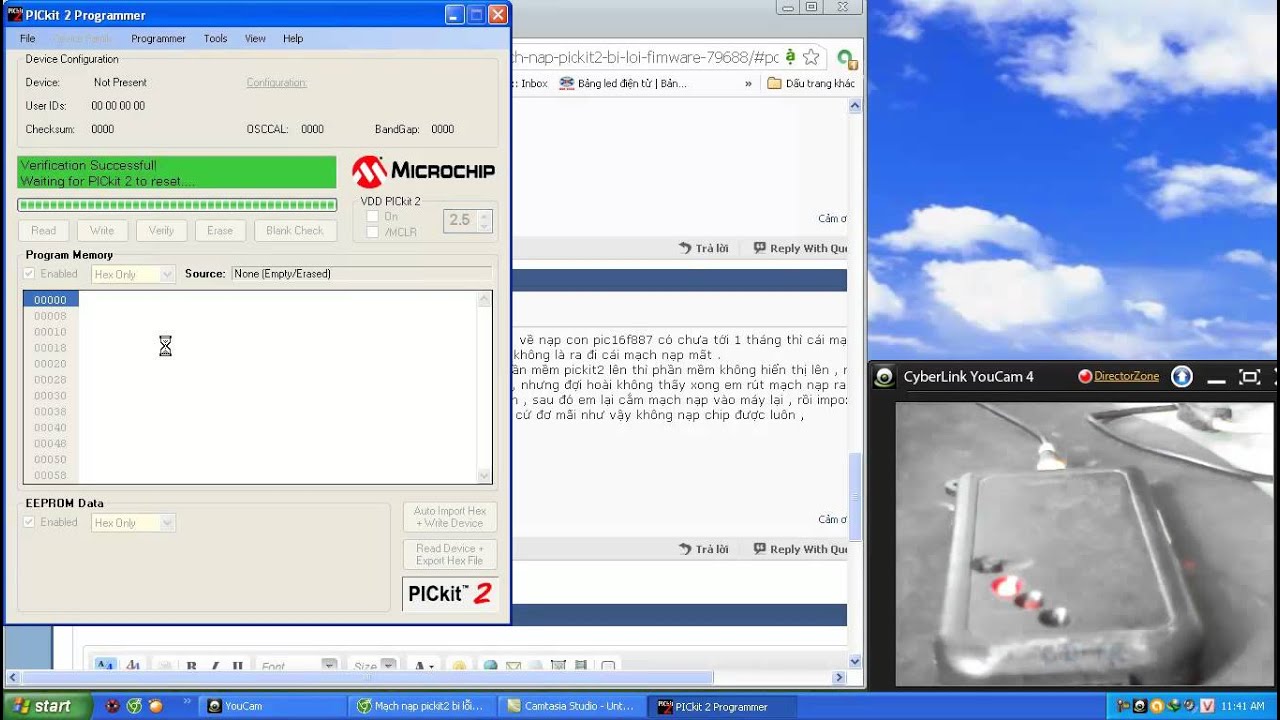Increase the VDD voltage with the stepper
The image size is (1280, 720).
[x=485, y=215]
